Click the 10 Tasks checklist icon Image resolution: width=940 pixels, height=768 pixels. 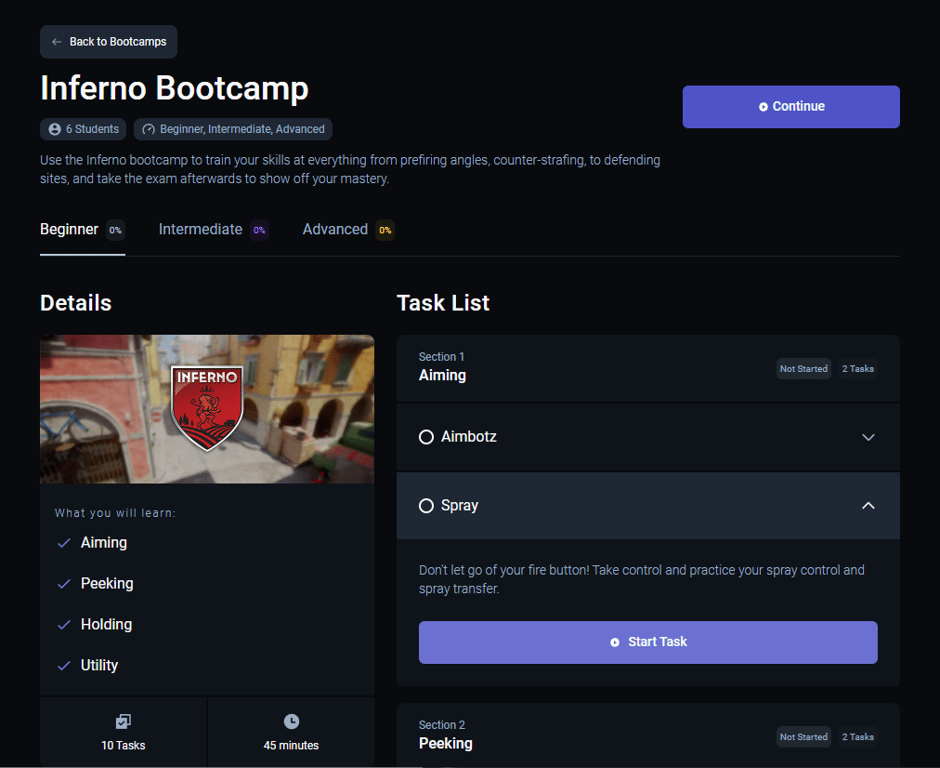click(123, 721)
